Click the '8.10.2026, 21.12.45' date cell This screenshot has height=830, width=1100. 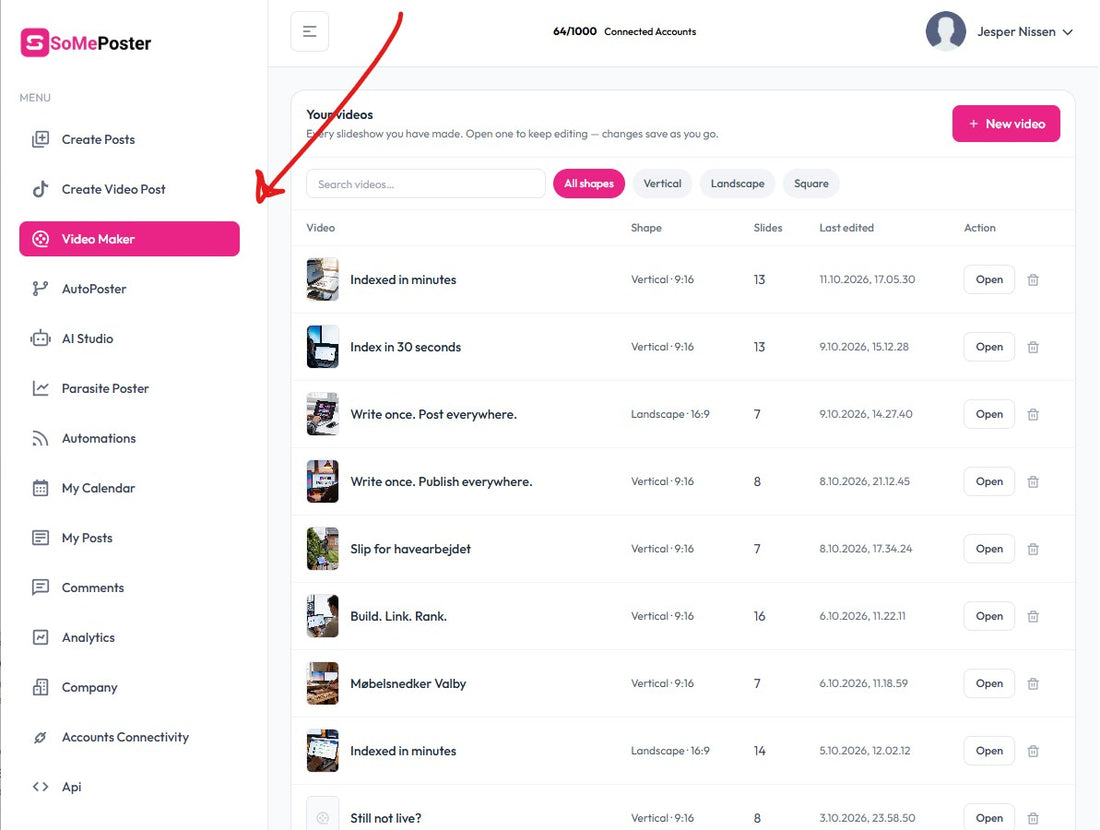[864, 481]
